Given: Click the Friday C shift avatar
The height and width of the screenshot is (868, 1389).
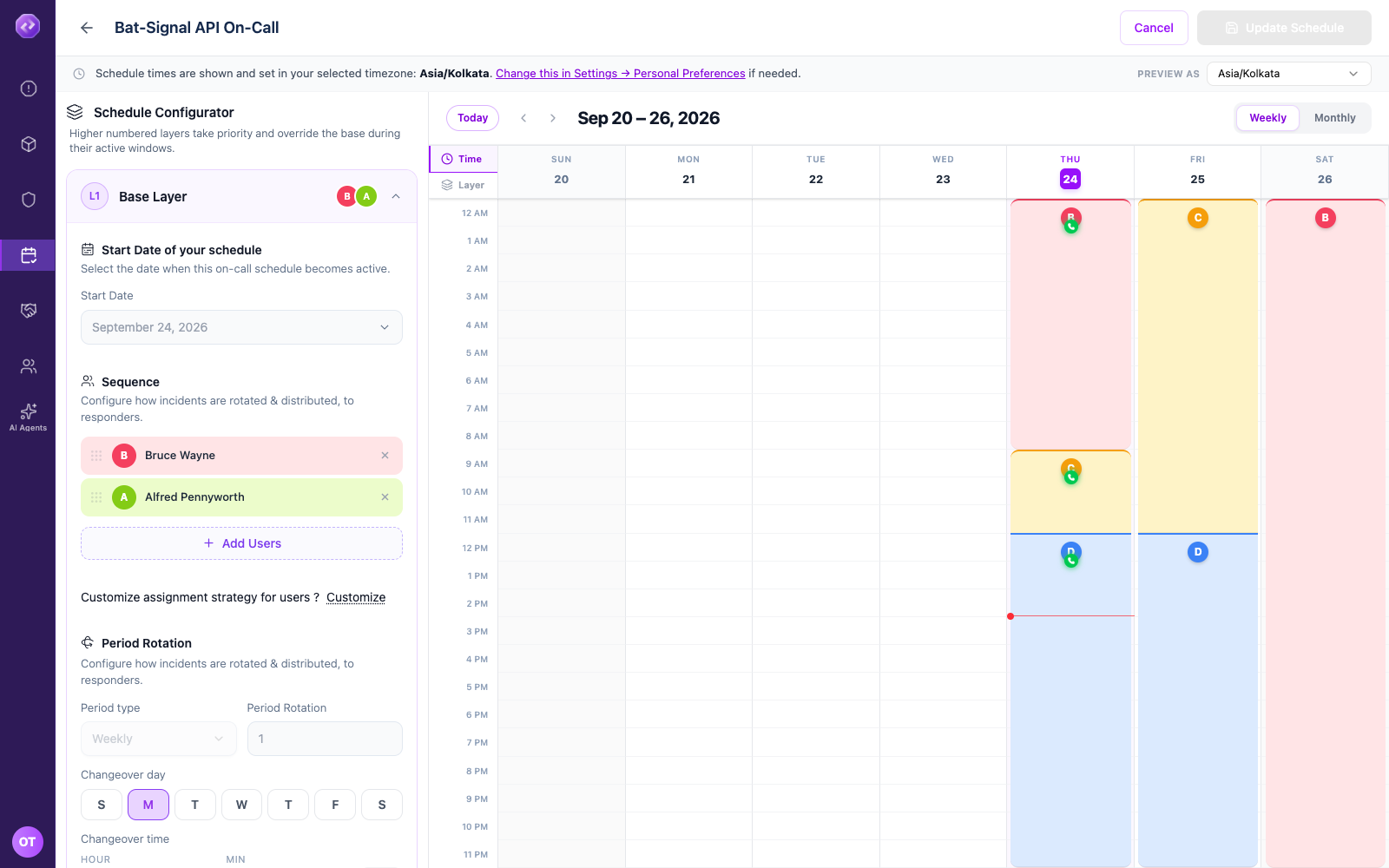Looking at the screenshot, I should tap(1198, 218).
